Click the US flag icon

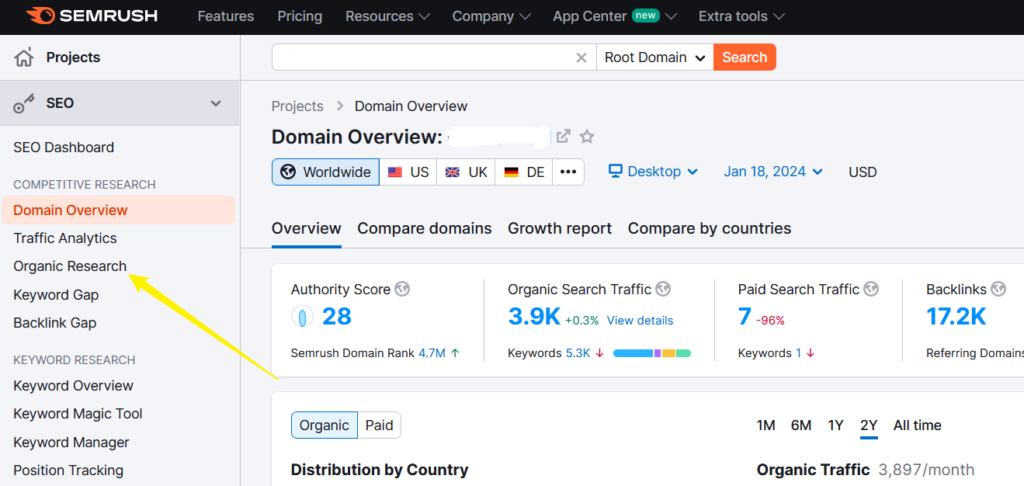[x=394, y=172]
